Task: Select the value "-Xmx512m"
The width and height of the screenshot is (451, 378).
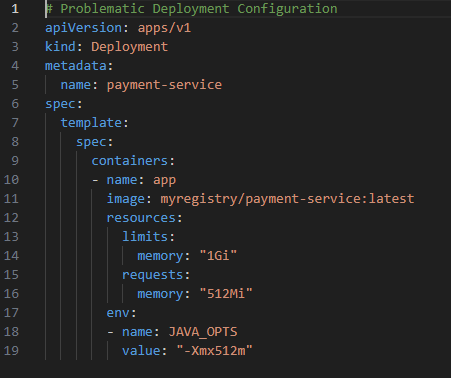Action: [214, 351]
